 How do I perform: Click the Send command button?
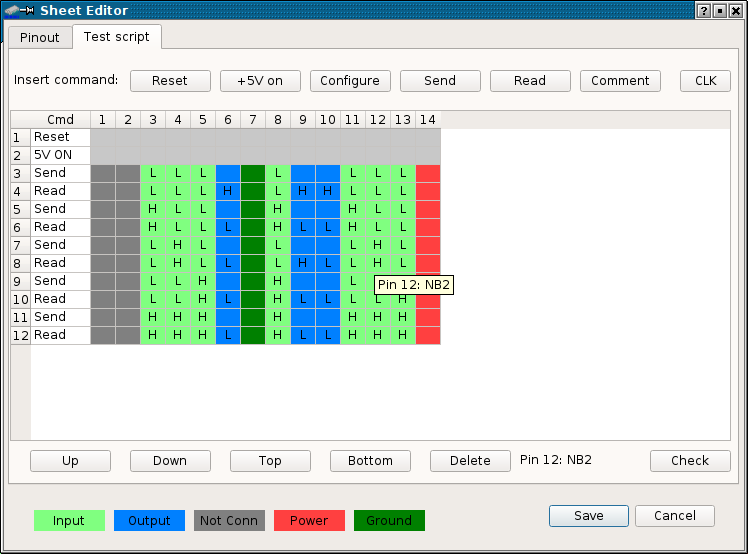tap(440, 81)
